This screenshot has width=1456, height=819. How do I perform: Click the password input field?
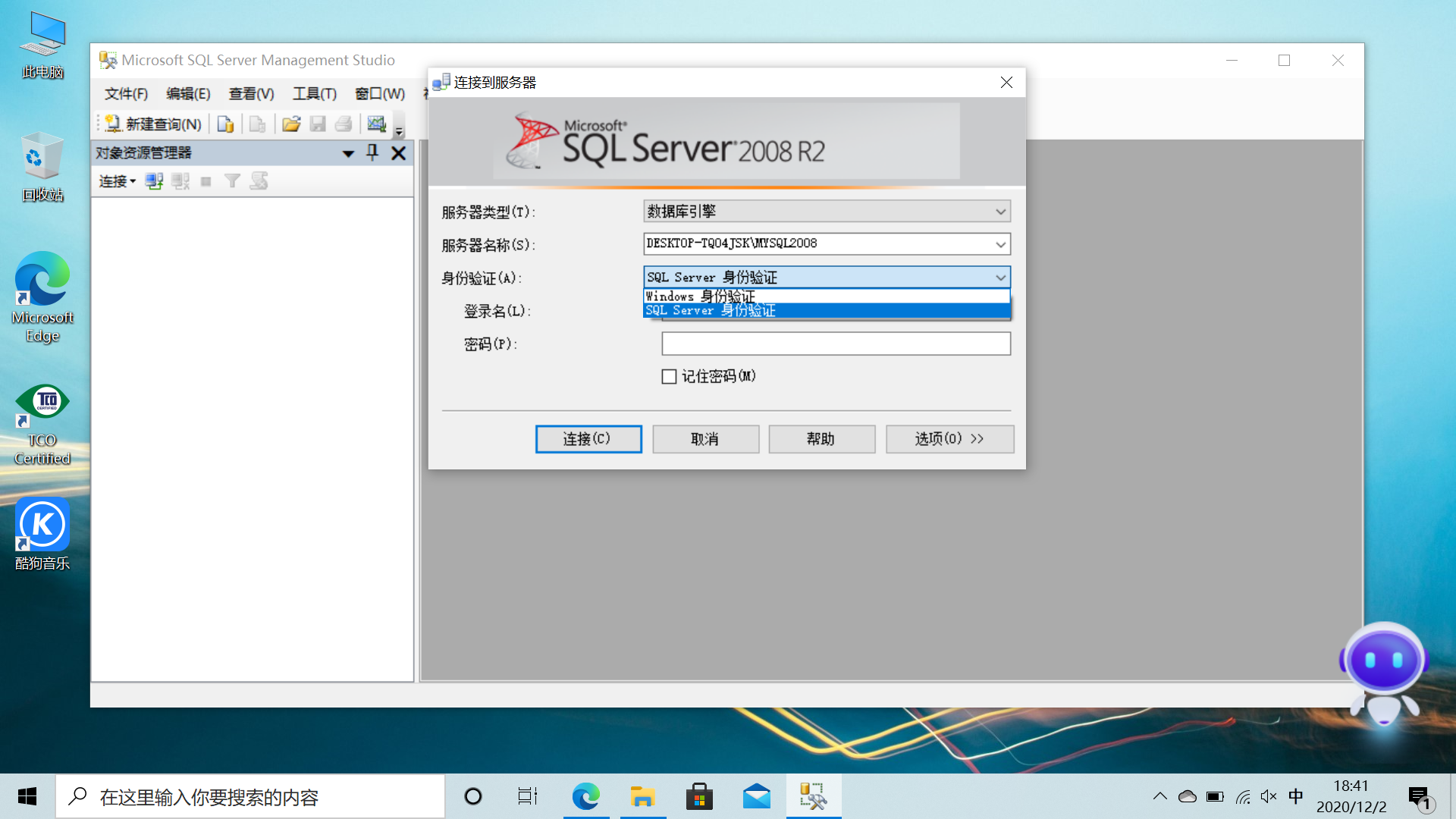(x=836, y=344)
